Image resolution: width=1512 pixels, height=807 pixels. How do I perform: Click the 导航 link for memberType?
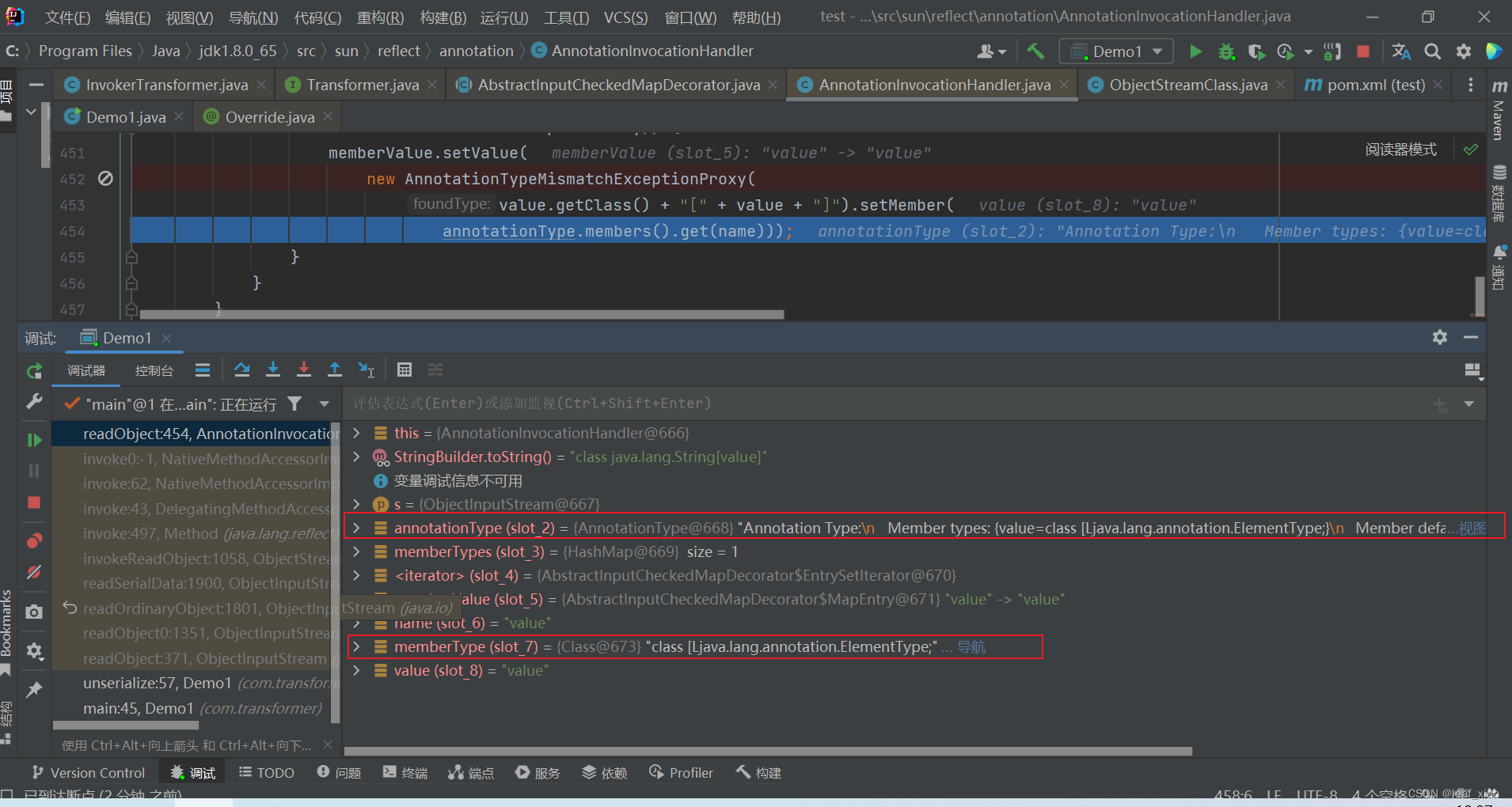point(971,646)
